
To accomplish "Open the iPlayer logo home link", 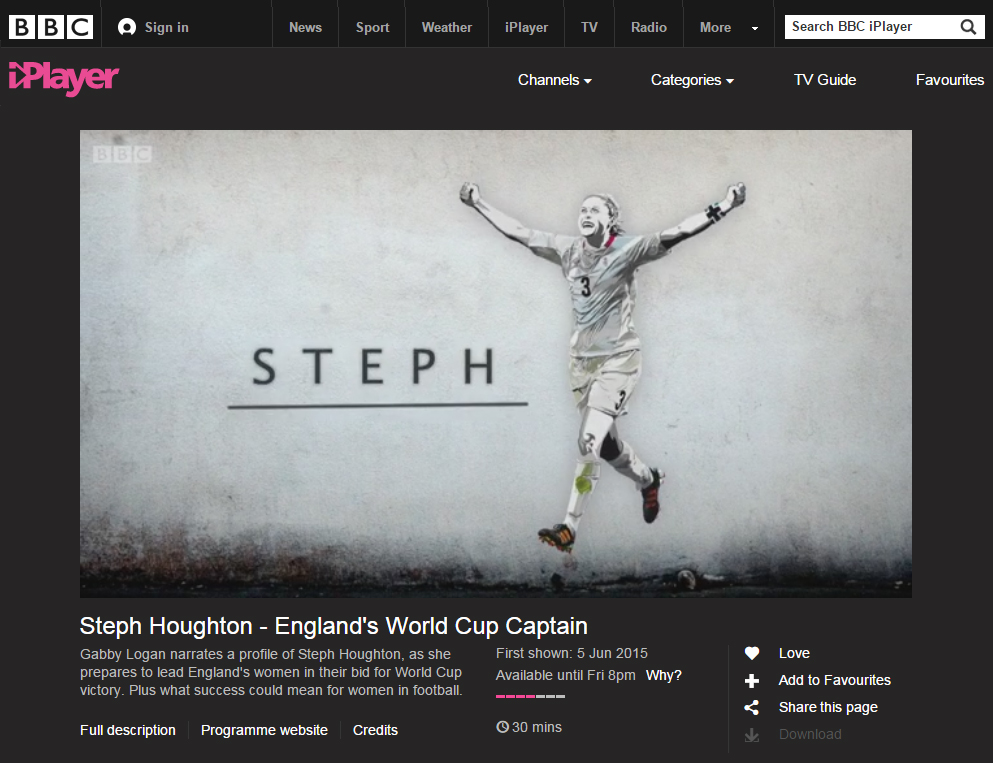I will (x=64, y=79).
